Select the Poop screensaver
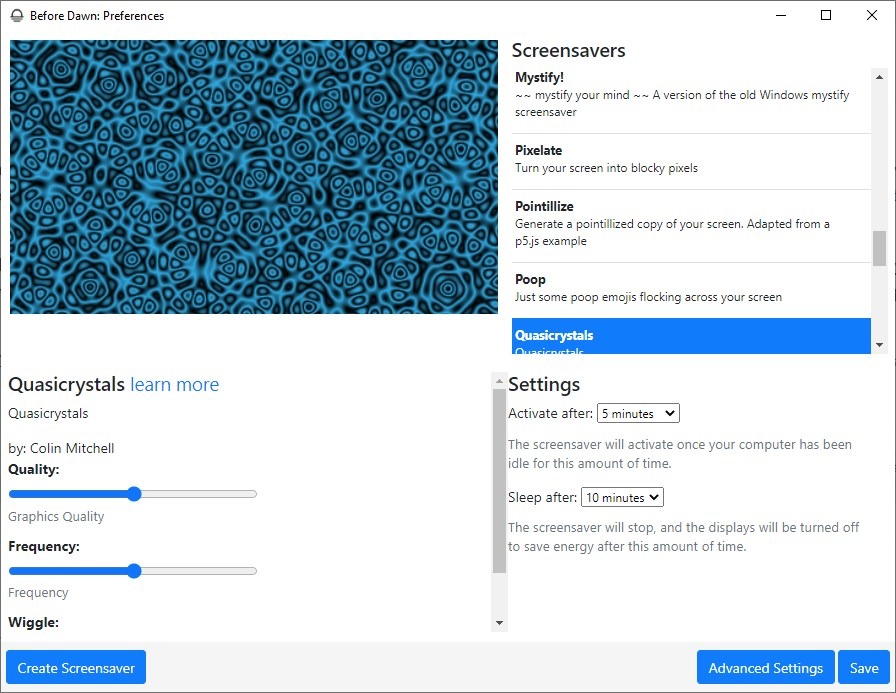The width and height of the screenshot is (896, 693). pyautogui.click(x=691, y=290)
